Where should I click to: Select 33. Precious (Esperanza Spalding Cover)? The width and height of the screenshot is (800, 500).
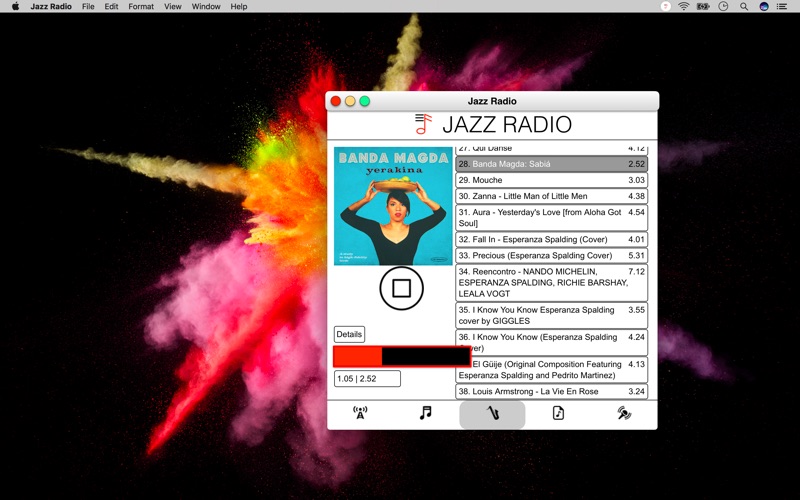coord(552,256)
